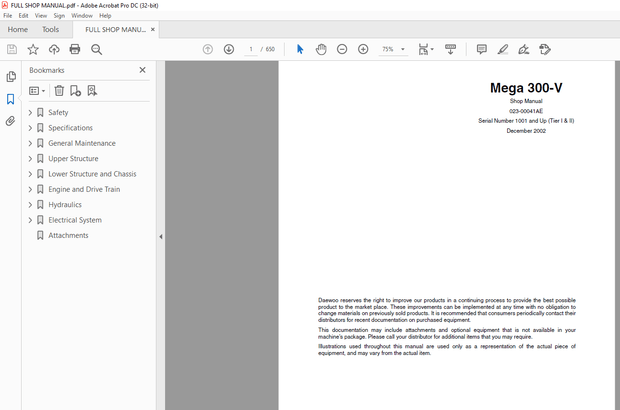The width and height of the screenshot is (620, 410).
Task: Expand the Specifications bookmark
Action: pyautogui.click(x=30, y=128)
